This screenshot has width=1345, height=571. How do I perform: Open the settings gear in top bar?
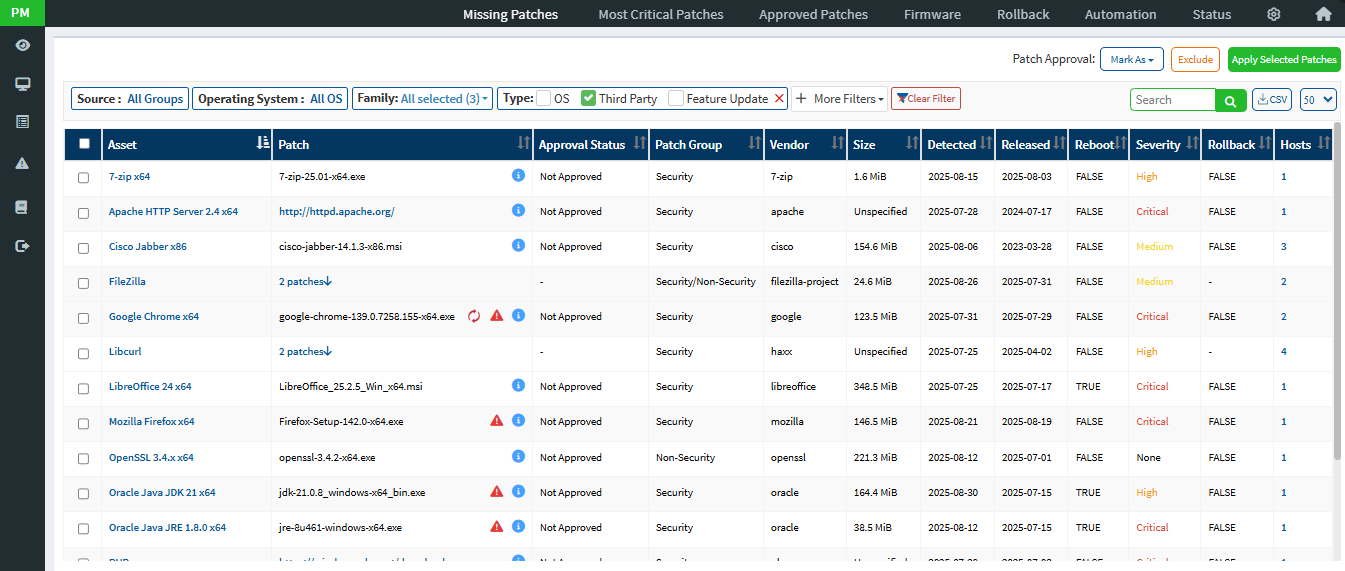(x=1273, y=14)
